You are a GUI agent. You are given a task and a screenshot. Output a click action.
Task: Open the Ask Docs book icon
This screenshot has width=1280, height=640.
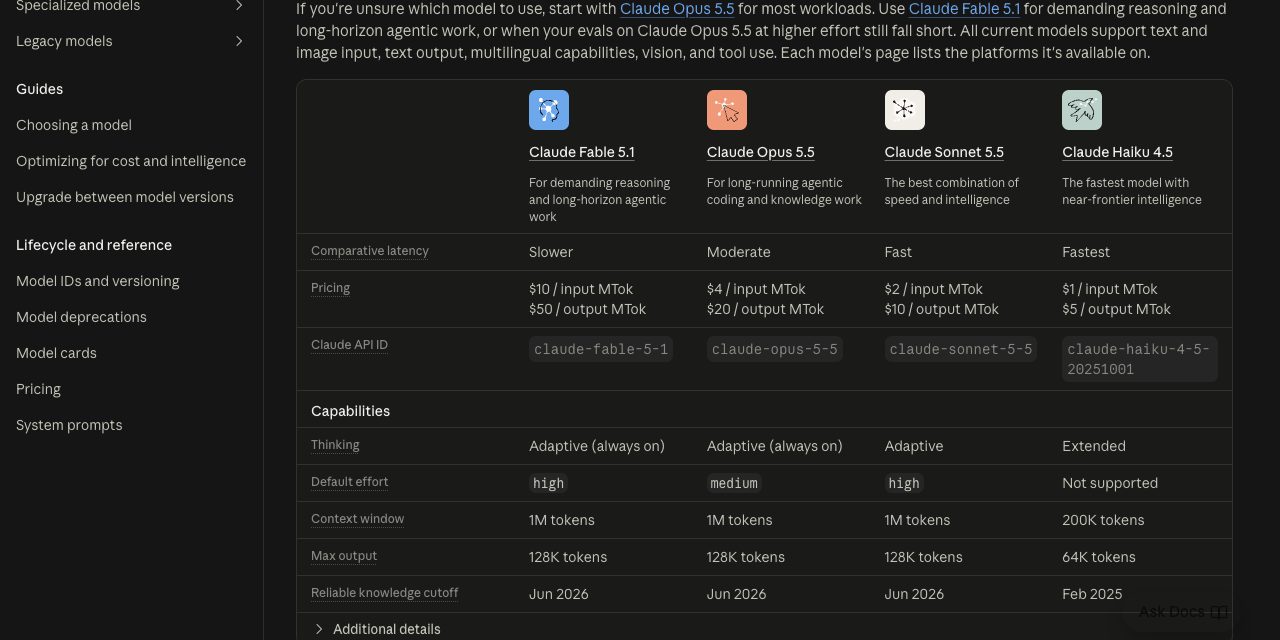[1219, 612]
